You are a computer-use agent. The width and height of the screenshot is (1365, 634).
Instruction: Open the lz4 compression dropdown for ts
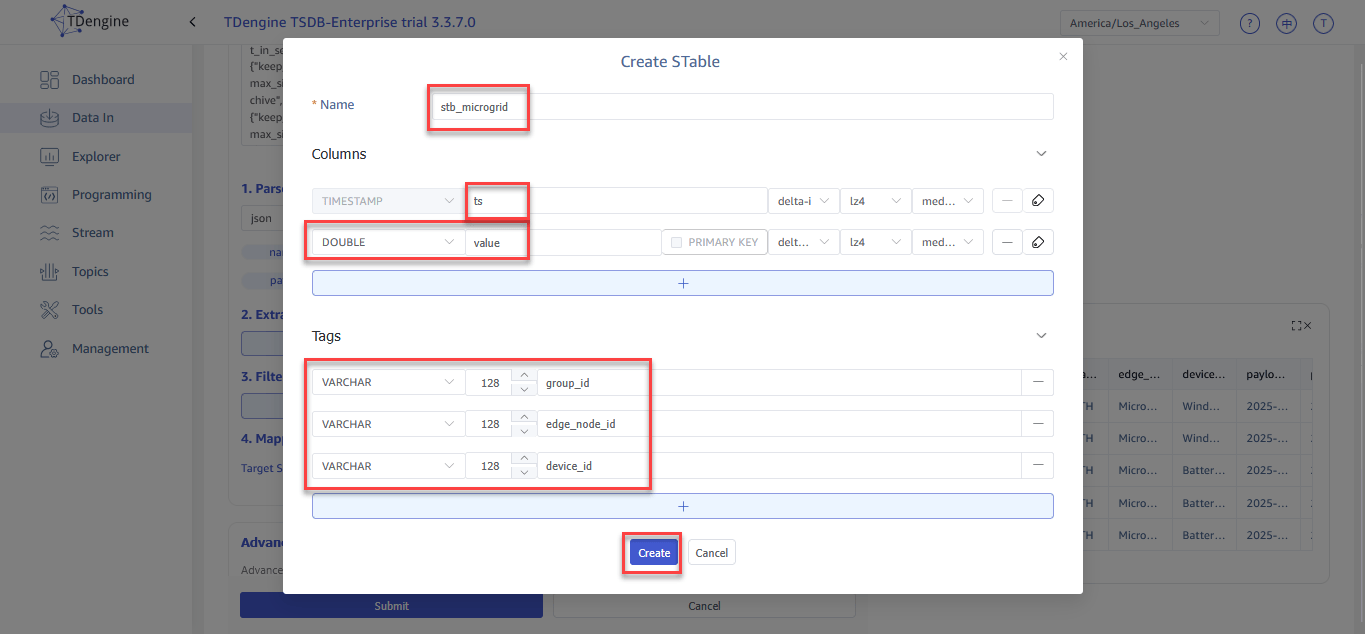pyautogui.click(x=874, y=201)
